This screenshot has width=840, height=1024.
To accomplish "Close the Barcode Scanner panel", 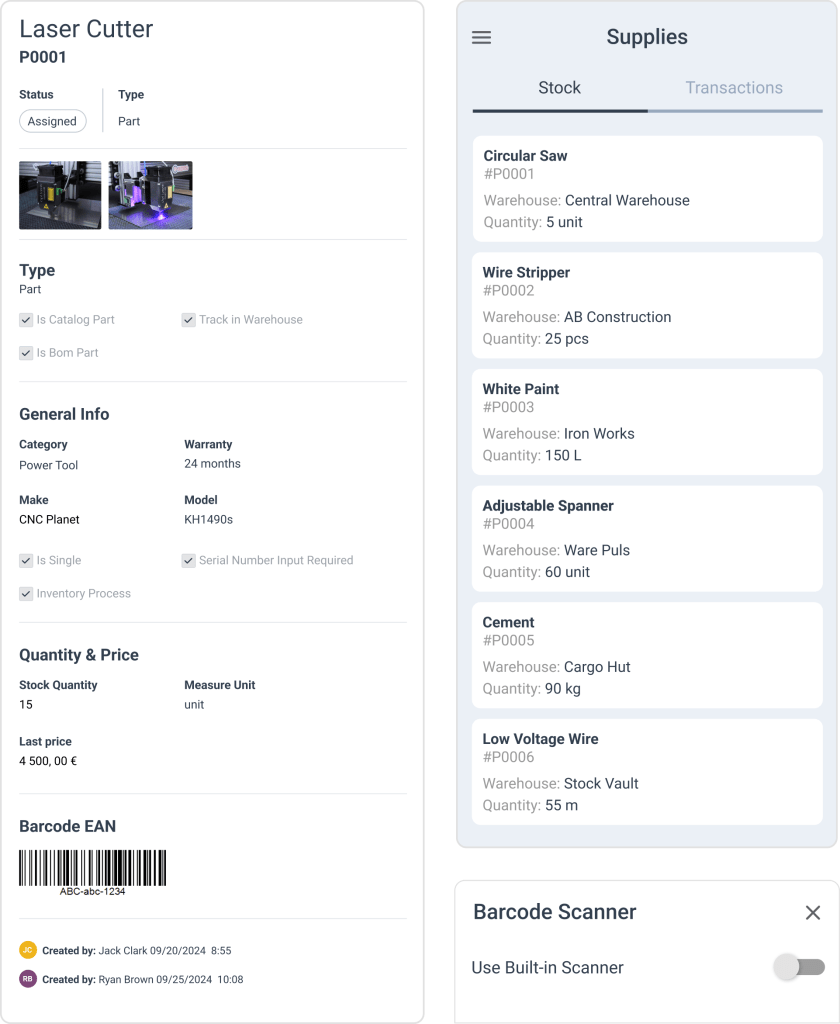I will click(x=813, y=912).
